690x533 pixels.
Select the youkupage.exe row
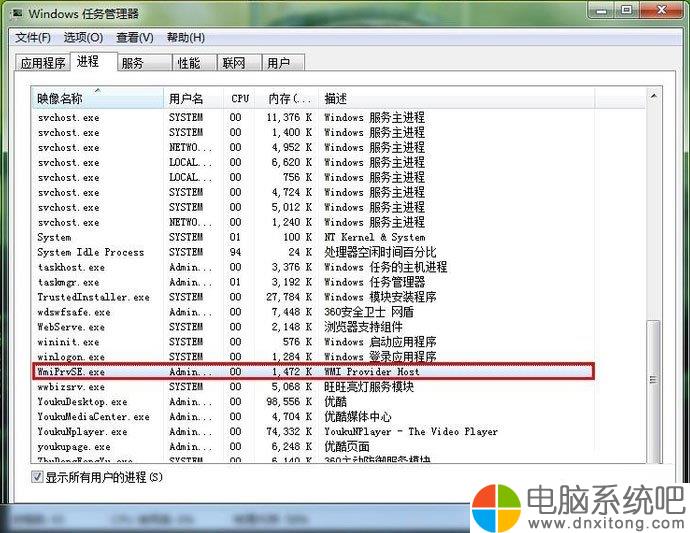point(312,447)
